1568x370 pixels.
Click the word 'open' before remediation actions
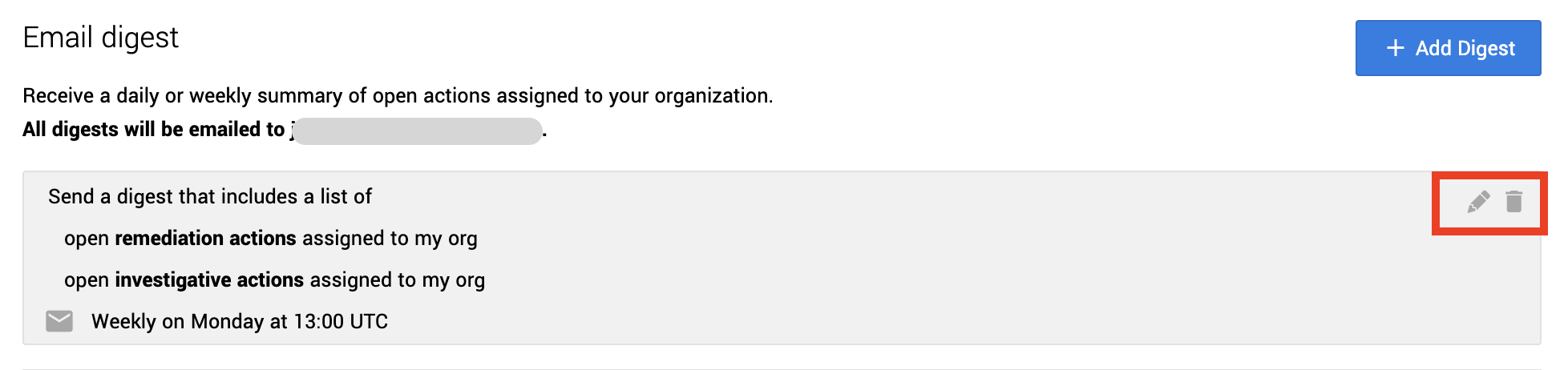87,239
